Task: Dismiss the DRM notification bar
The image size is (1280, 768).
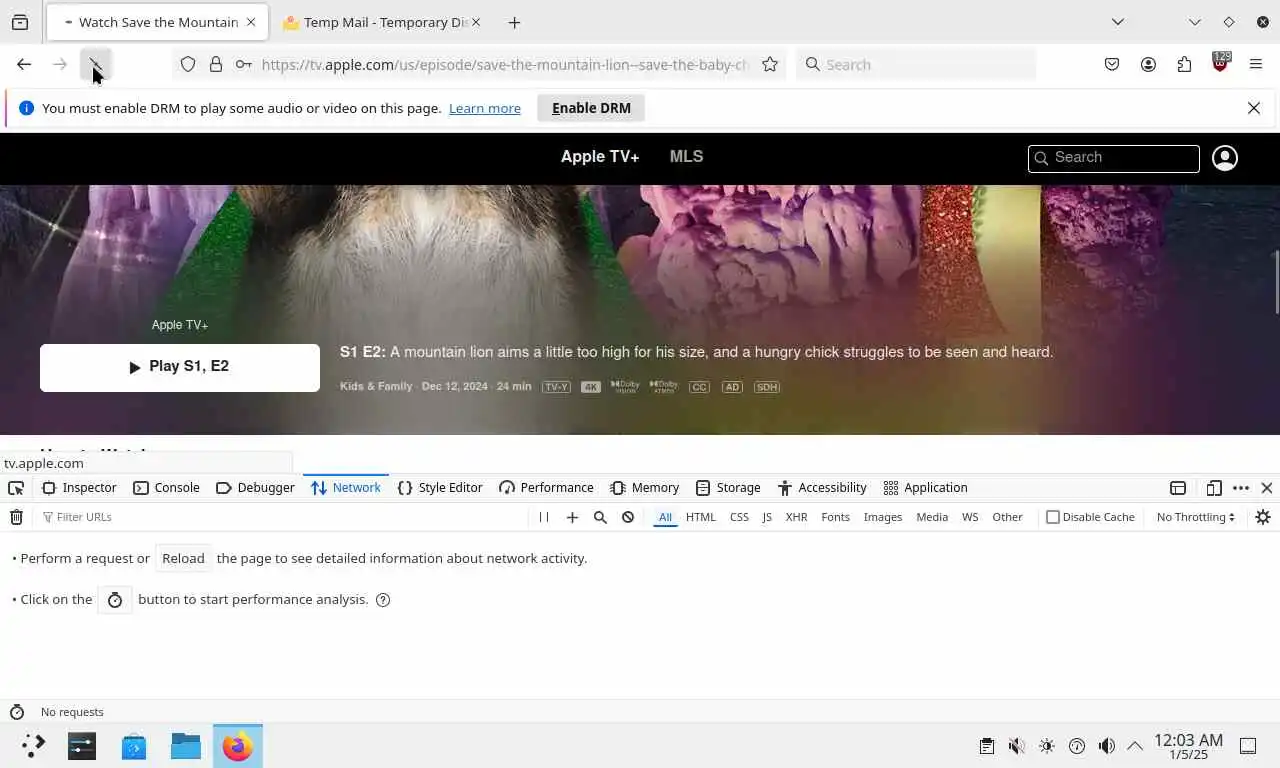Action: (x=1254, y=108)
